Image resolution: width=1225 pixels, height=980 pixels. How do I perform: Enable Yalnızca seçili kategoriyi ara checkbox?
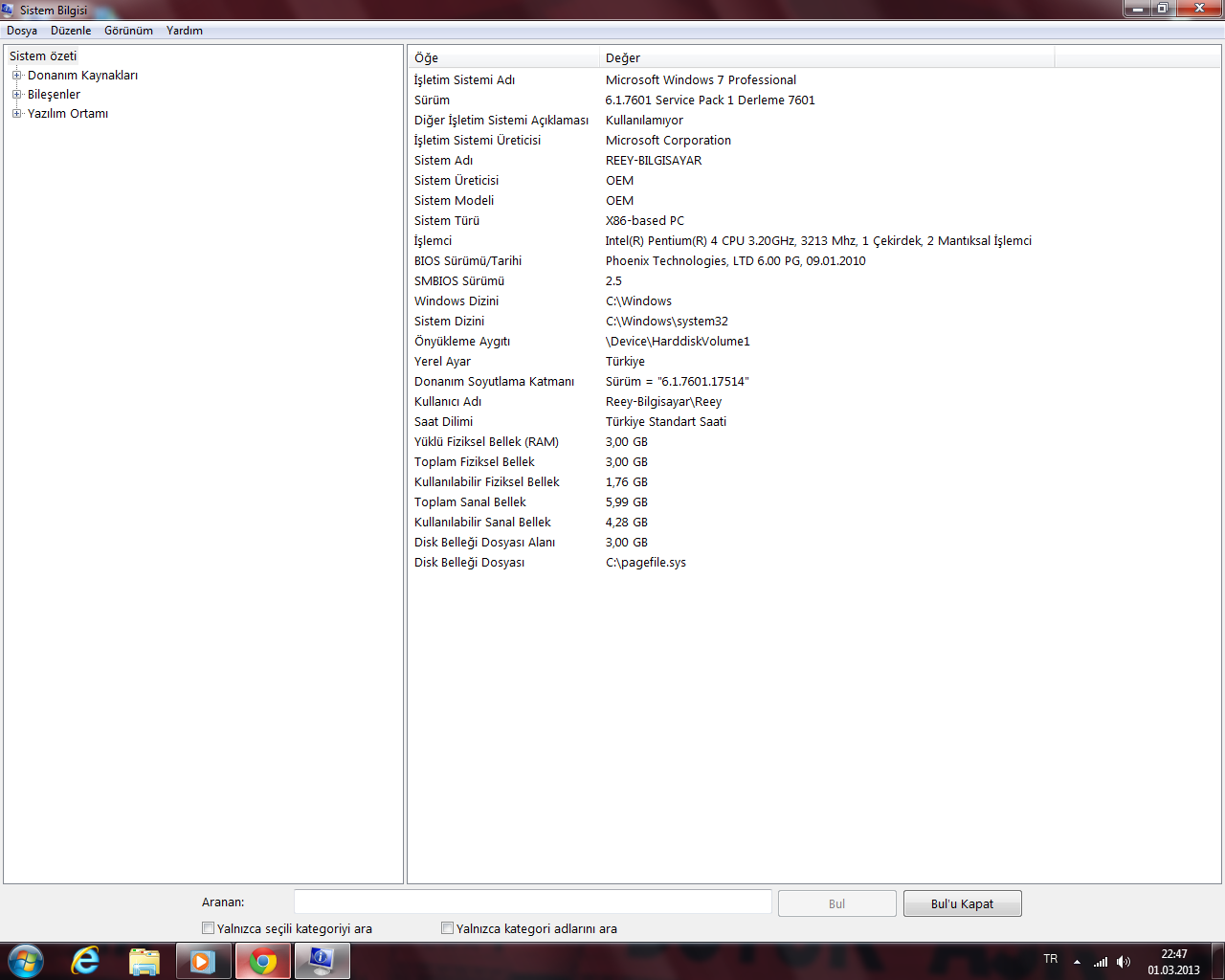point(208,928)
